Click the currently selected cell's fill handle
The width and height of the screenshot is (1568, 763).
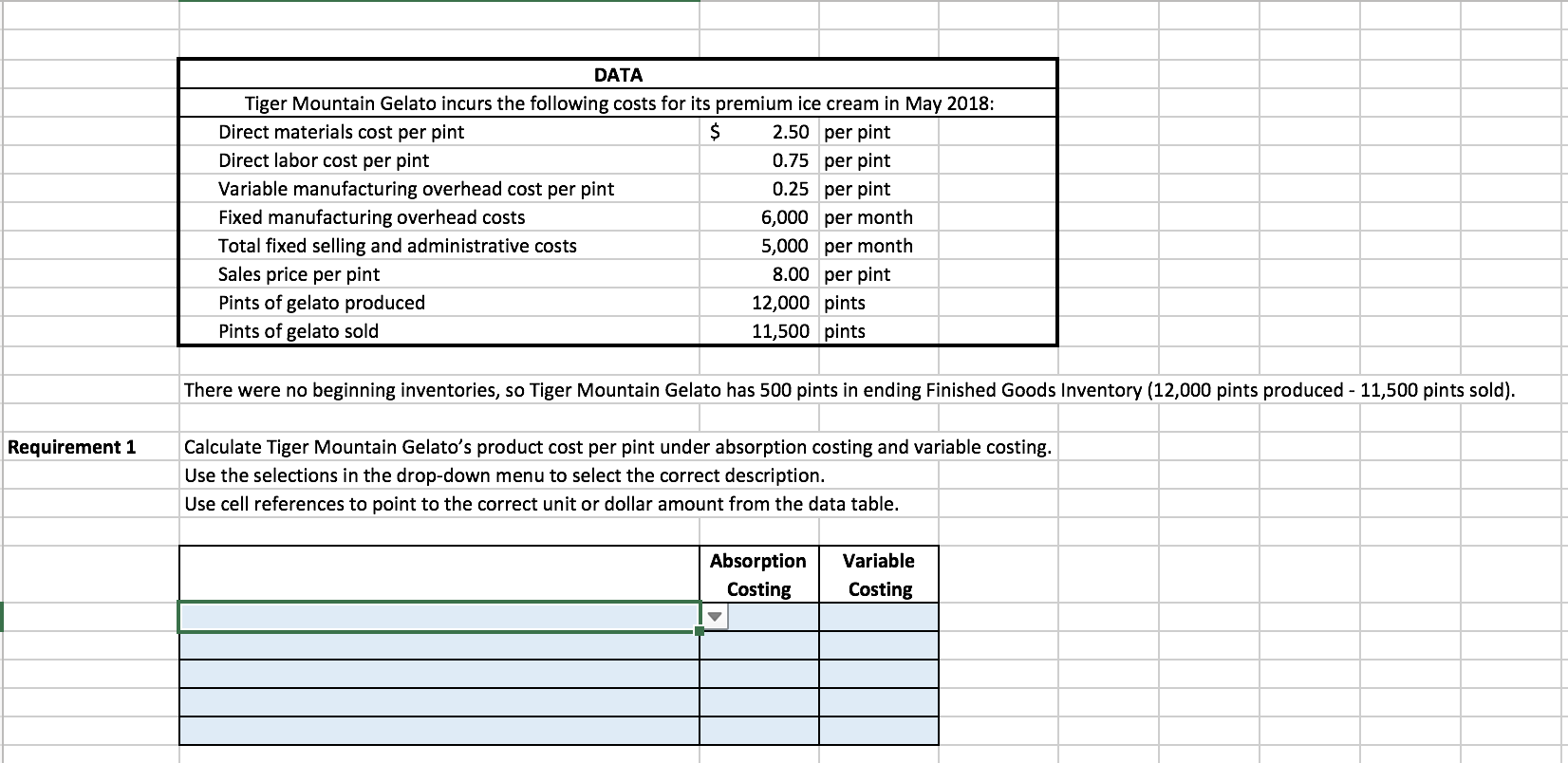coord(699,631)
